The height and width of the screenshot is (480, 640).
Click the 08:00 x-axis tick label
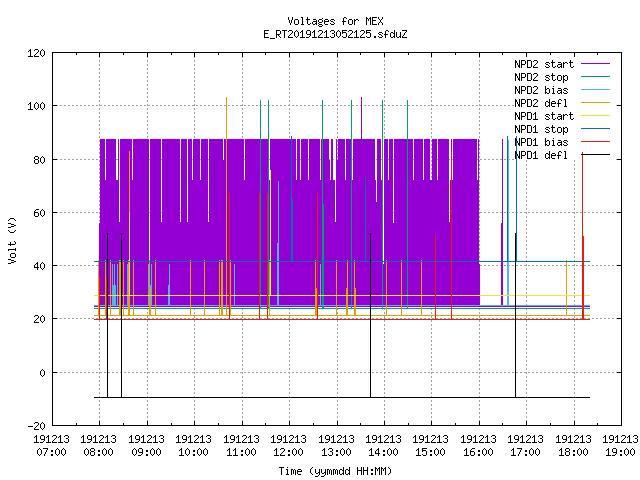click(x=99, y=452)
